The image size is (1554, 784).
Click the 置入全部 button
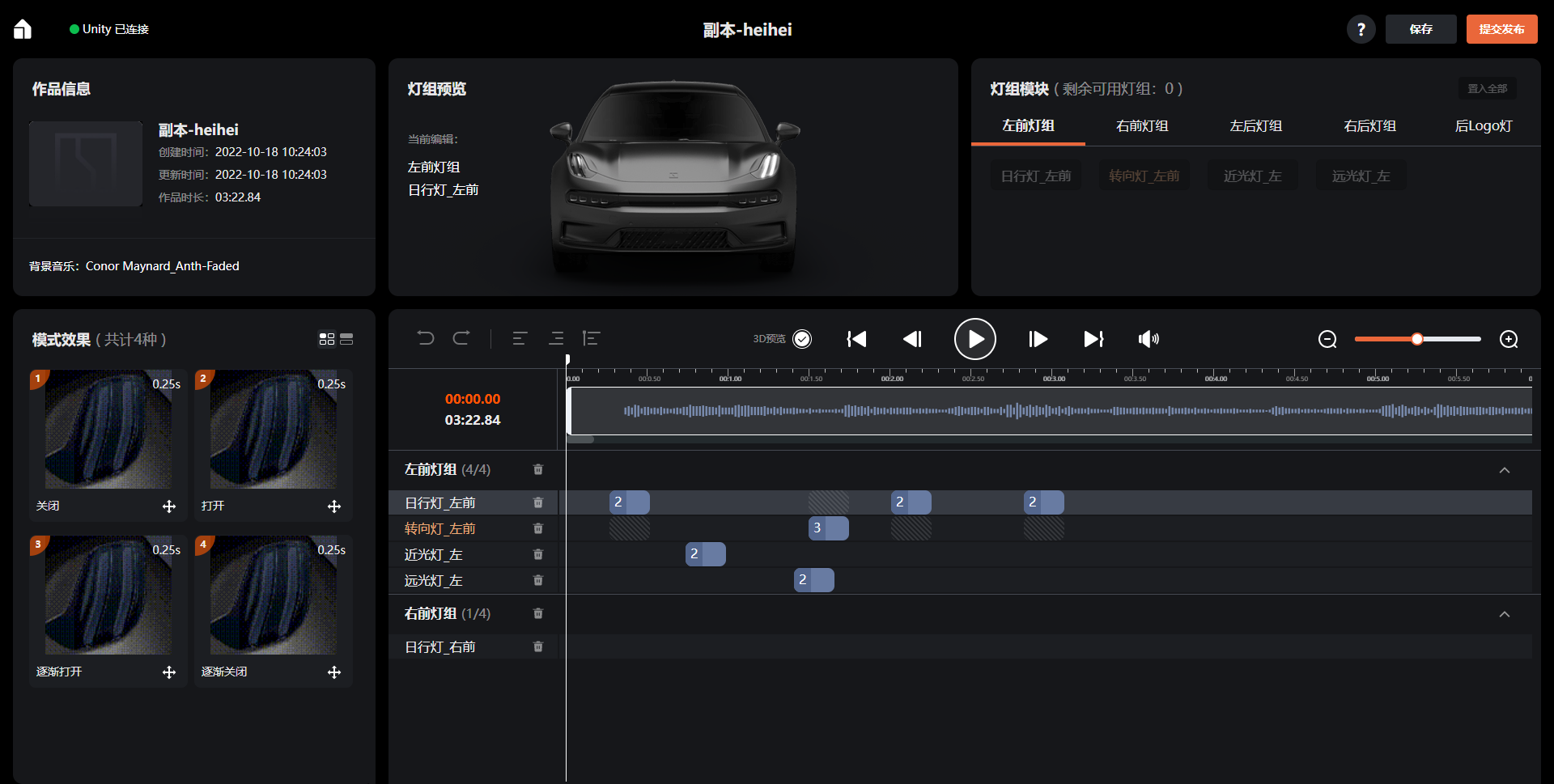click(x=1488, y=88)
